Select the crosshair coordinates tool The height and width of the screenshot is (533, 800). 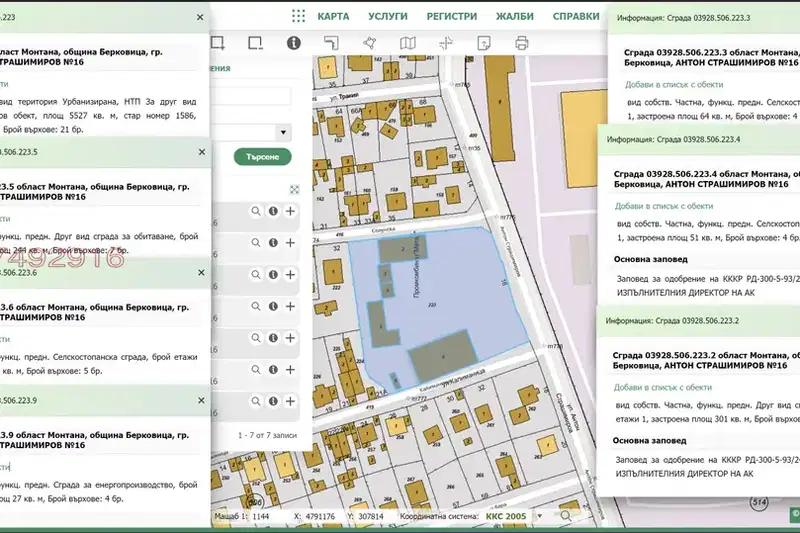click(x=446, y=43)
